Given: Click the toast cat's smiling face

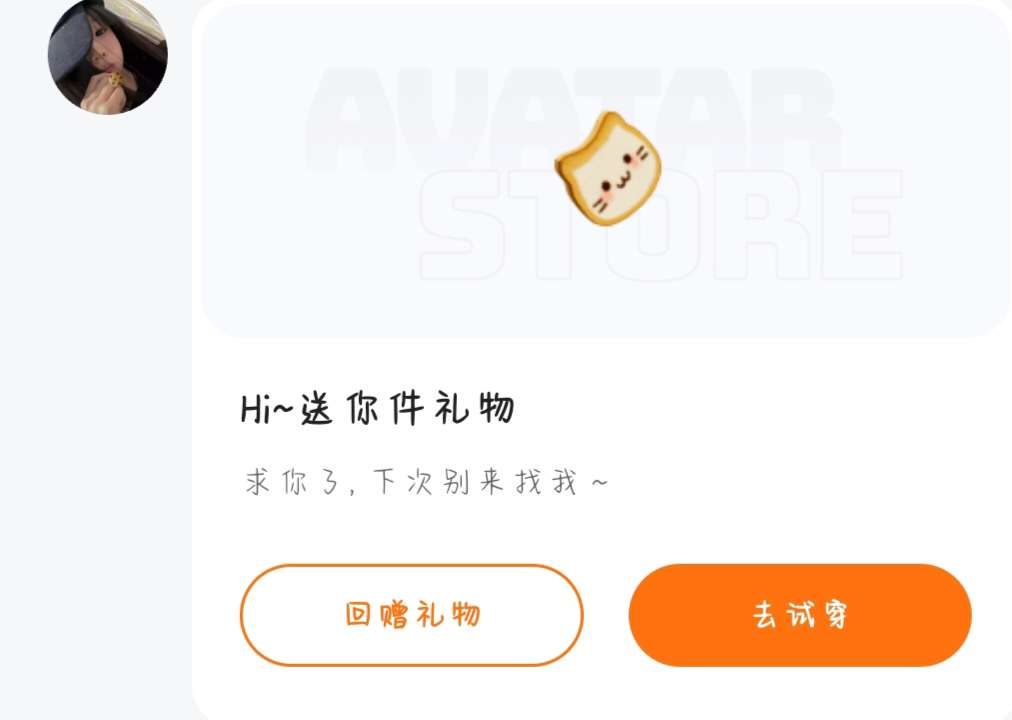Looking at the screenshot, I should [618, 174].
